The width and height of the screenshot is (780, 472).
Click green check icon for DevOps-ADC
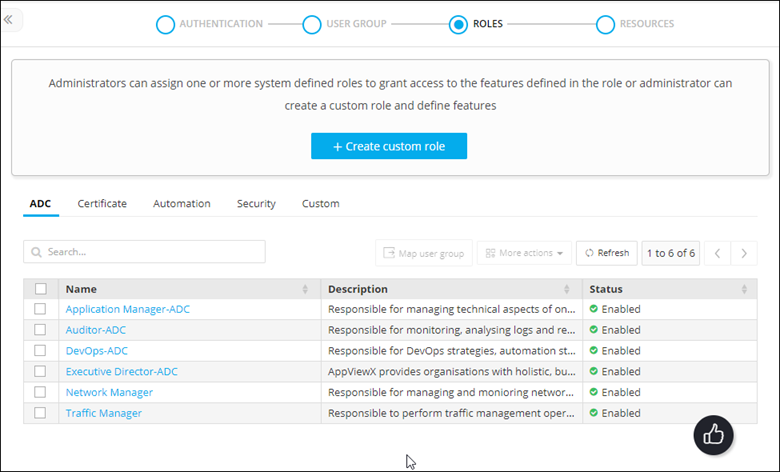click(x=593, y=350)
